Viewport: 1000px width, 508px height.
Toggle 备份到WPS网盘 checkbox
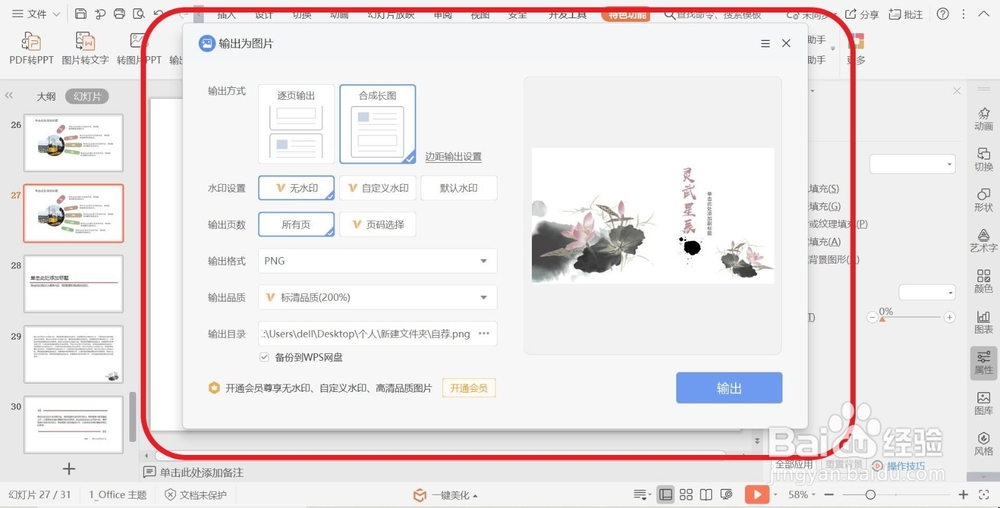[x=264, y=357]
